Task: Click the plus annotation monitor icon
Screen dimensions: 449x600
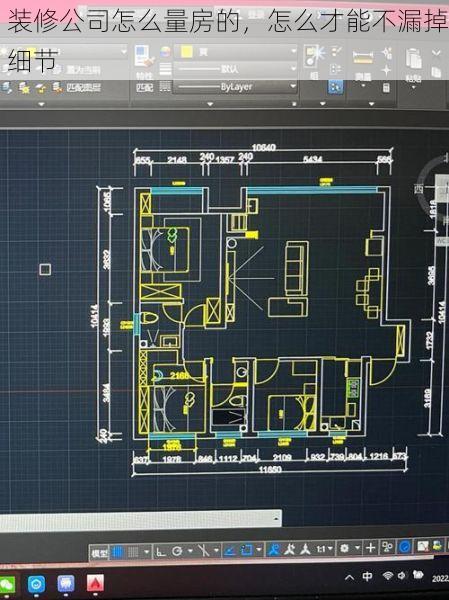Action: pos(370,548)
